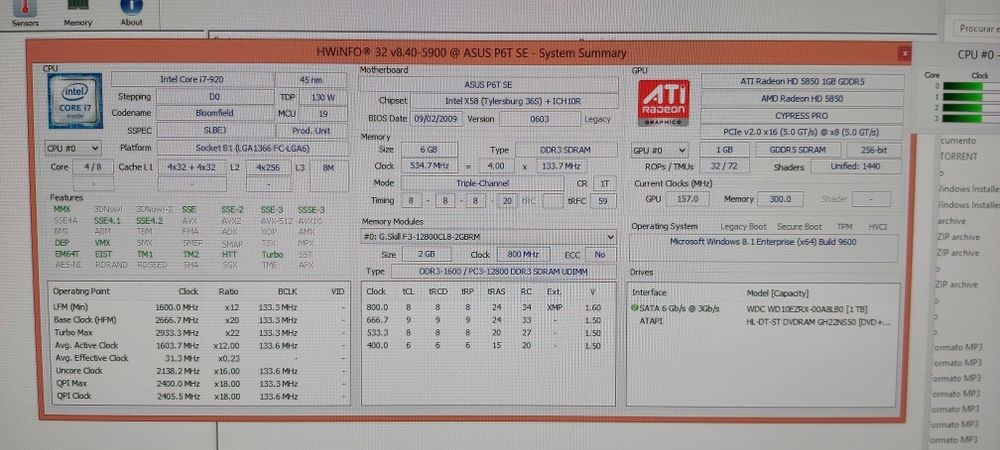Click the TPM label
The image size is (1000, 450).
point(844,227)
